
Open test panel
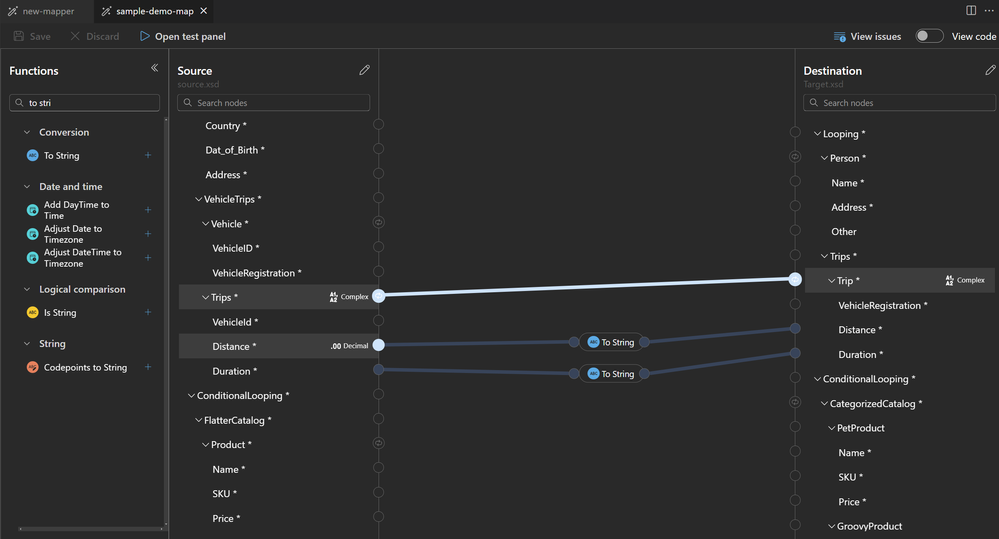pyautogui.click(x=182, y=36)
